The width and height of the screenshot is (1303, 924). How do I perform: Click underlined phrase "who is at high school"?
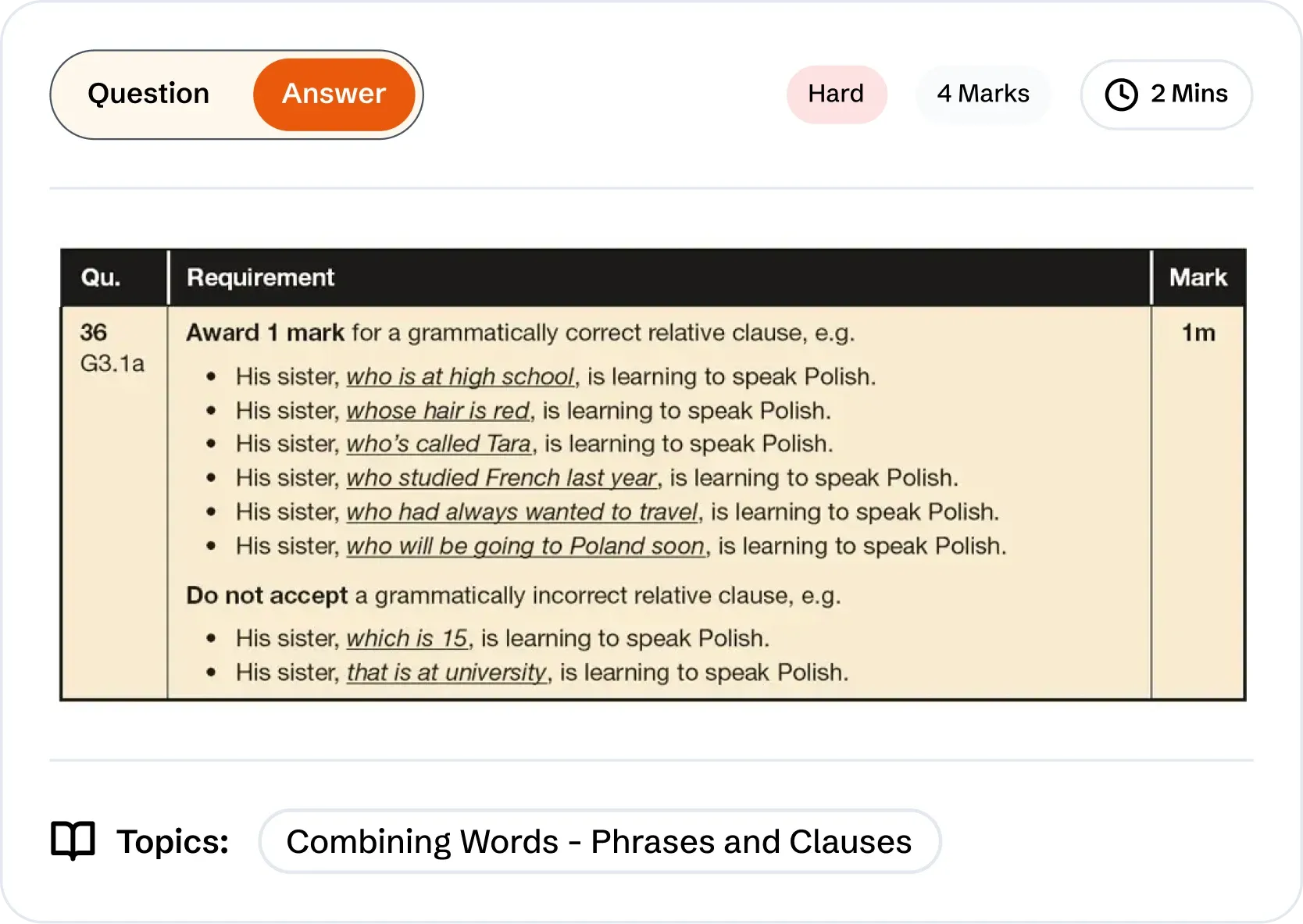[x=460, y=376]
